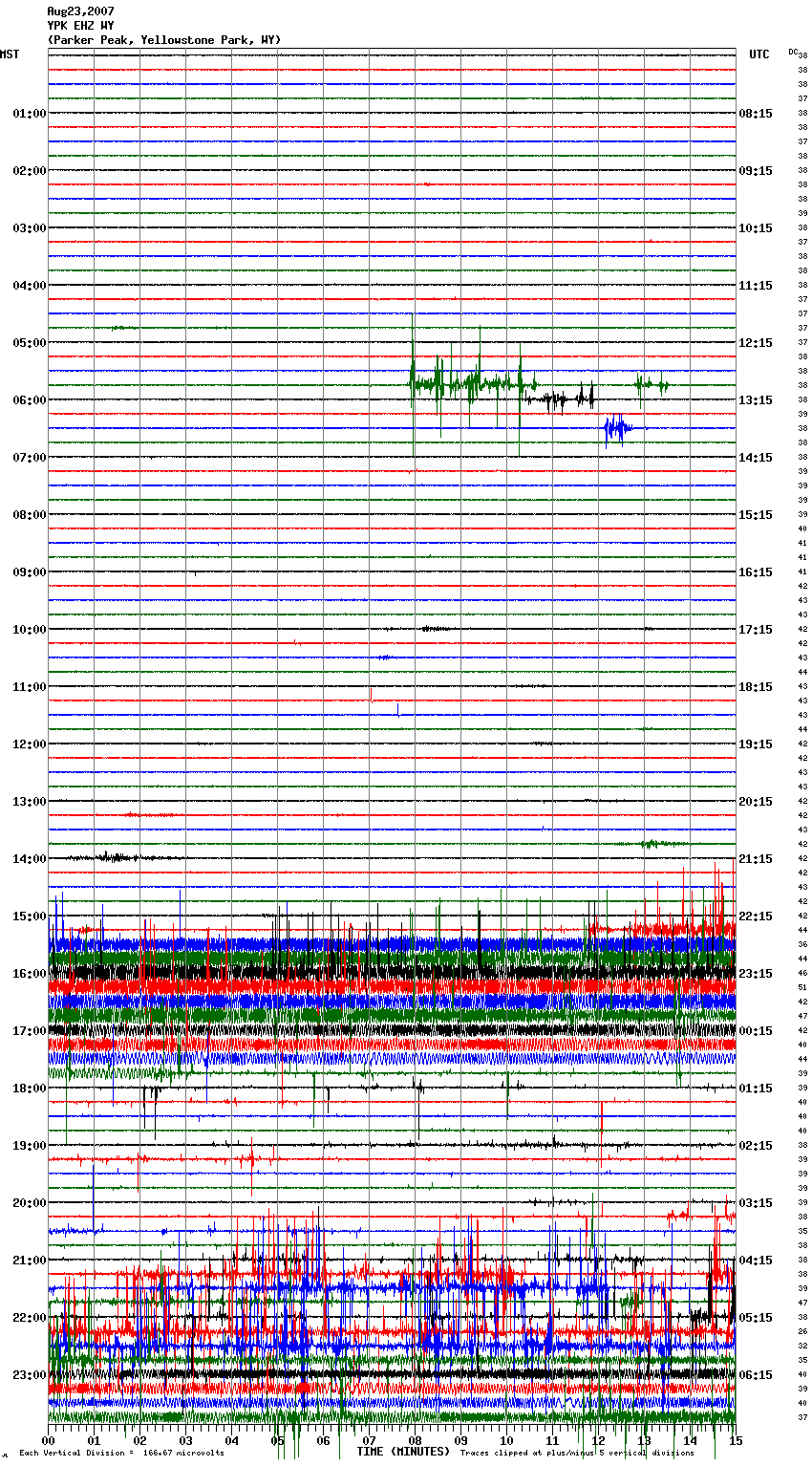Viewport: 812px width, 1466px height.
Task: Click the blue seismic burst after 06:00 MST
Action: [x=617, y=429]
